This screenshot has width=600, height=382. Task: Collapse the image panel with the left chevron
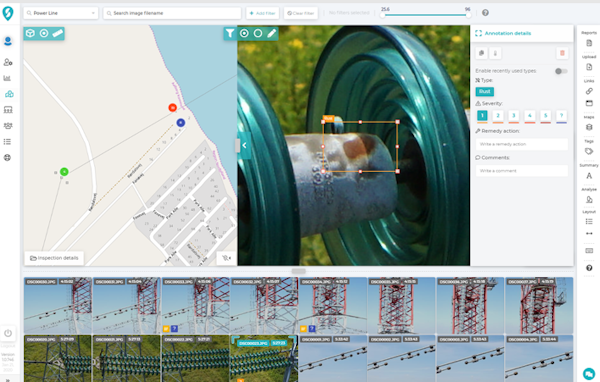pos(244,145)
